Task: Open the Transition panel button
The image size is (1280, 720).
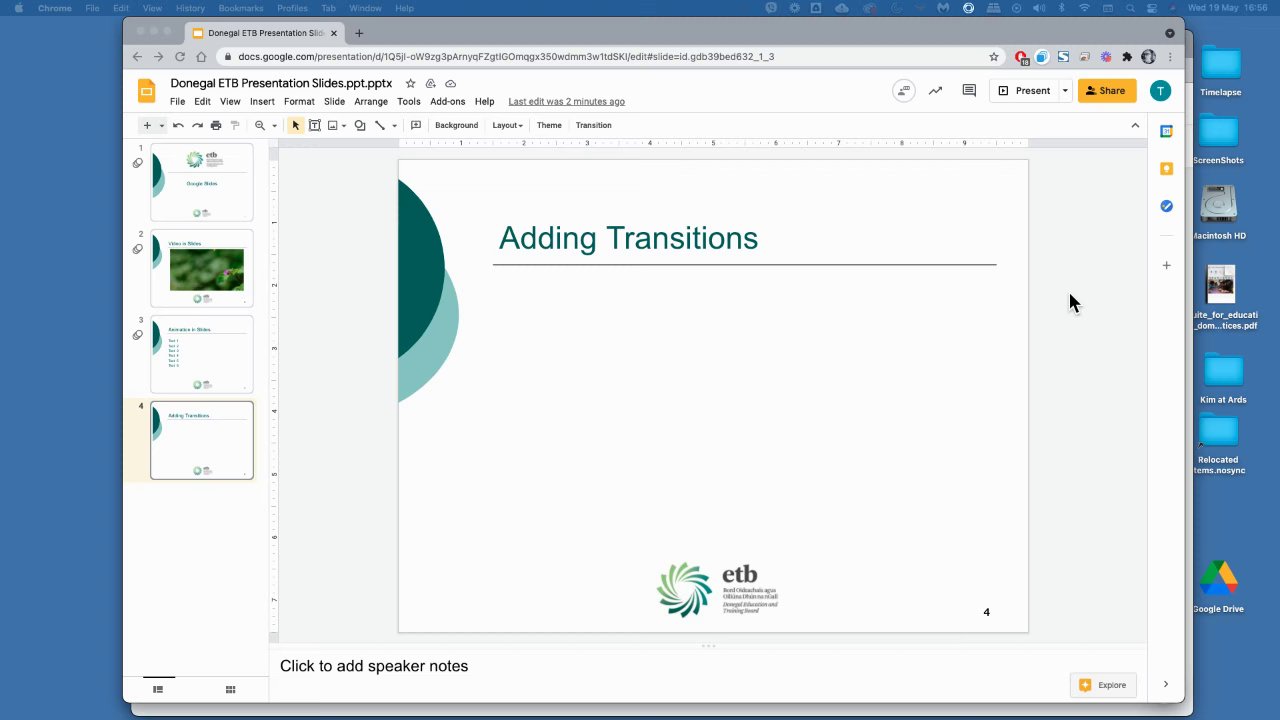Action: [x=593, y=125]
